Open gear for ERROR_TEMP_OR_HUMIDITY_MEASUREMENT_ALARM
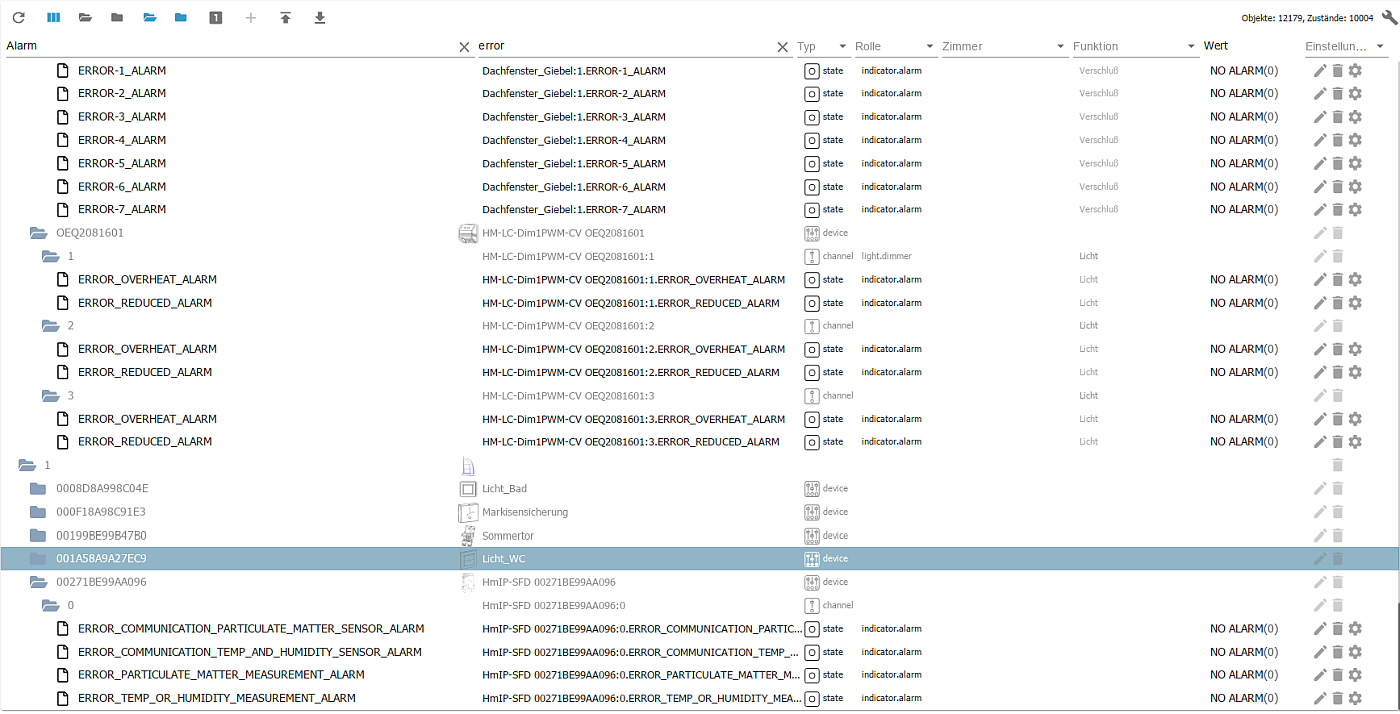1400x714 pixels. pos(1356,698)
